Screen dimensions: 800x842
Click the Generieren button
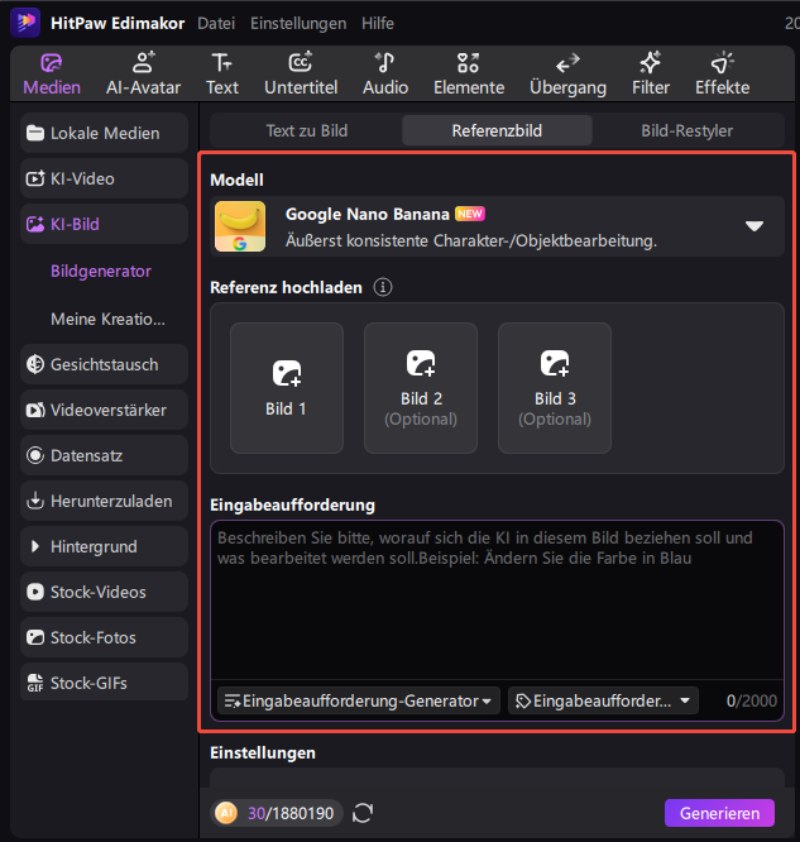(719, 813)
